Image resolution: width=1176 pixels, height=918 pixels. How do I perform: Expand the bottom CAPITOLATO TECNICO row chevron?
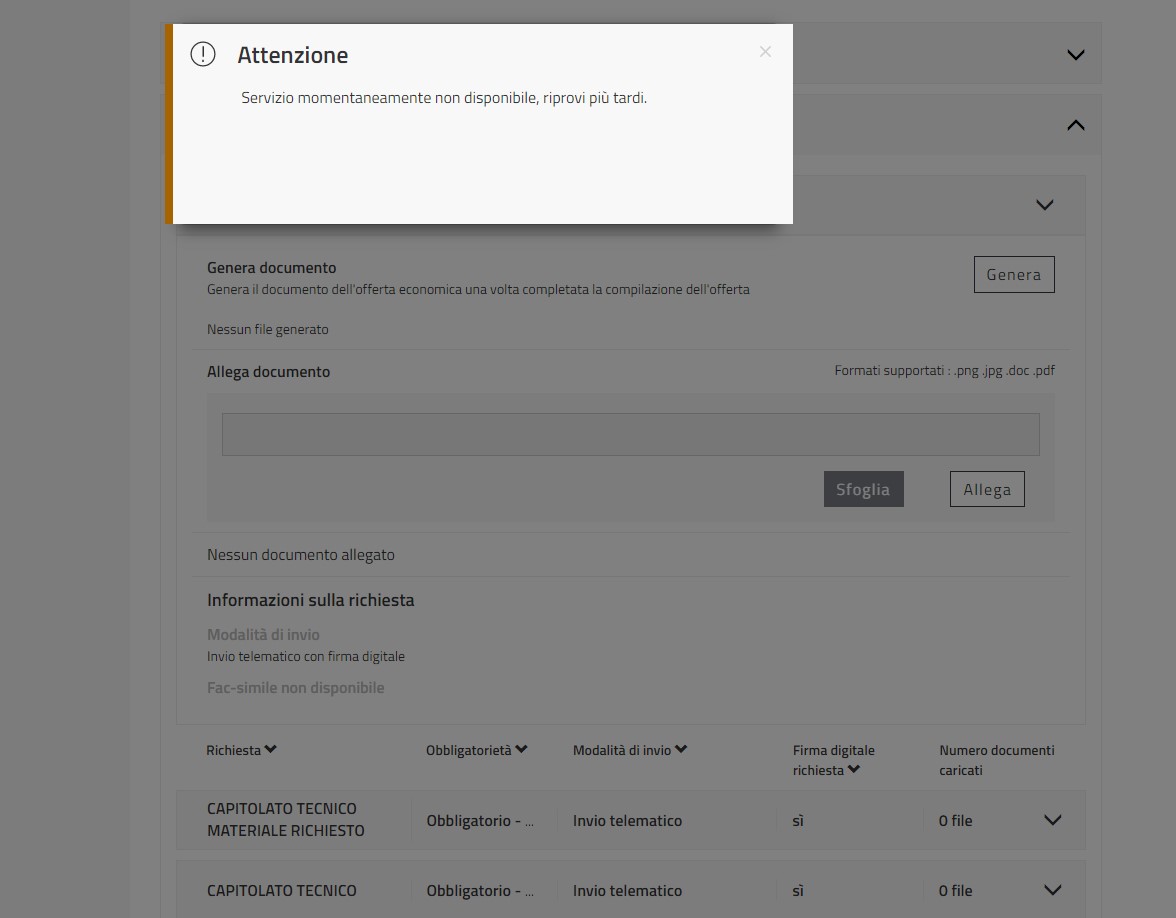tap(1052, 890)
